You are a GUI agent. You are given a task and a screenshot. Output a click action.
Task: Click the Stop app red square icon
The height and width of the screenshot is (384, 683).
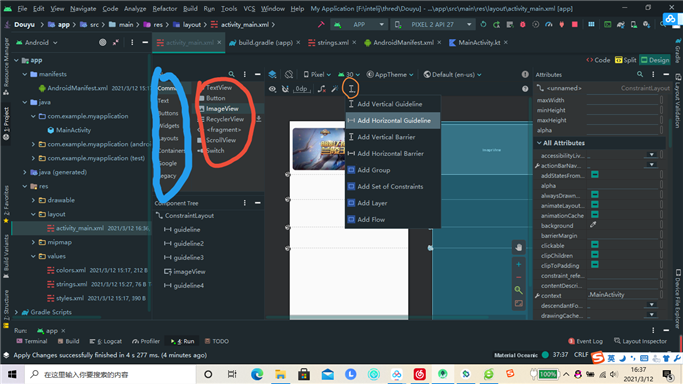click(x=575, y=24)
